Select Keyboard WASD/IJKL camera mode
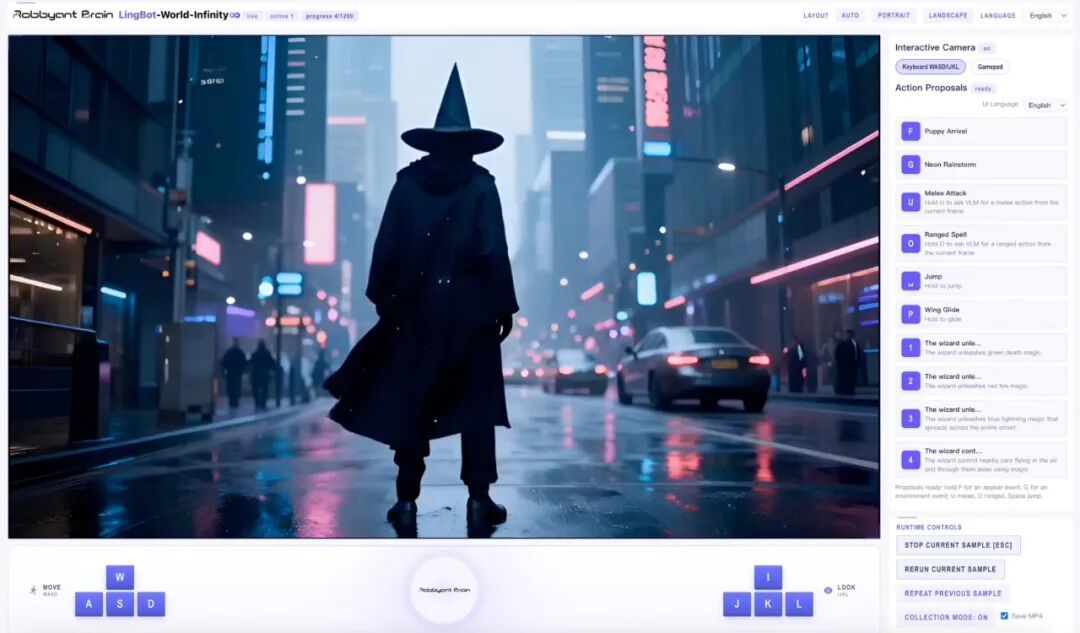 (x=931, y=67)
